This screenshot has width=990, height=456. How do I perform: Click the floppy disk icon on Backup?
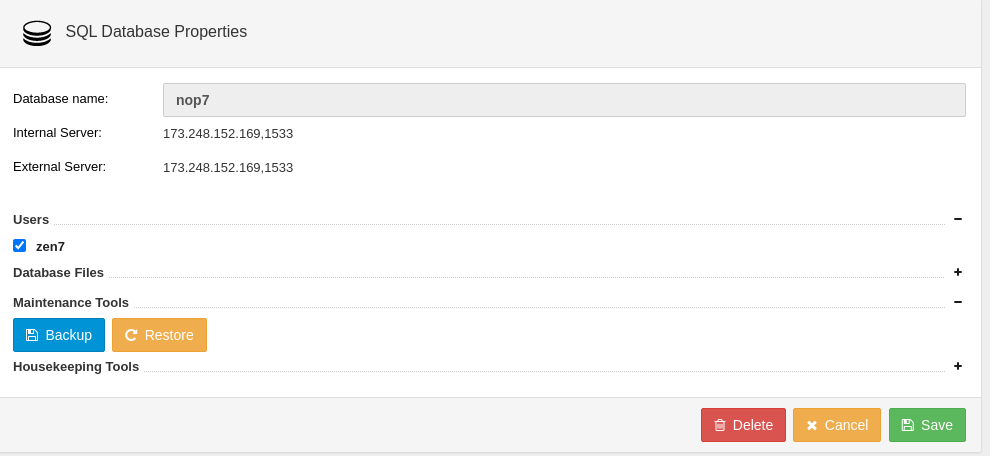(32, 335)
